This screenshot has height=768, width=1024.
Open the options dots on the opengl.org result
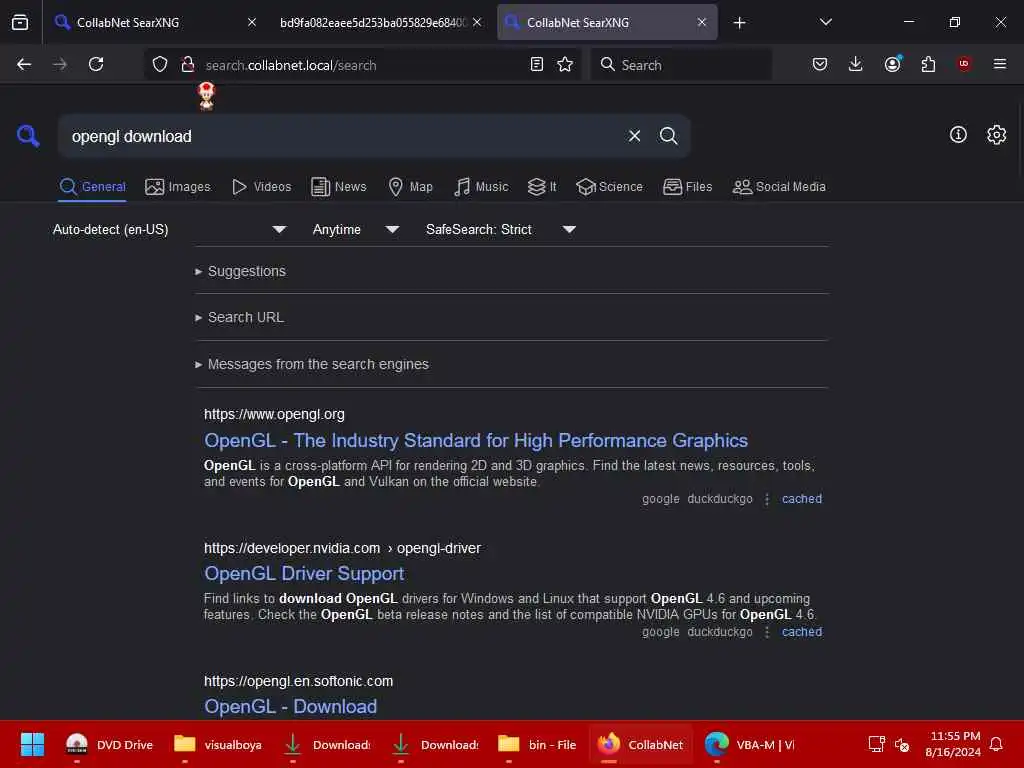[x=767, y=499]
